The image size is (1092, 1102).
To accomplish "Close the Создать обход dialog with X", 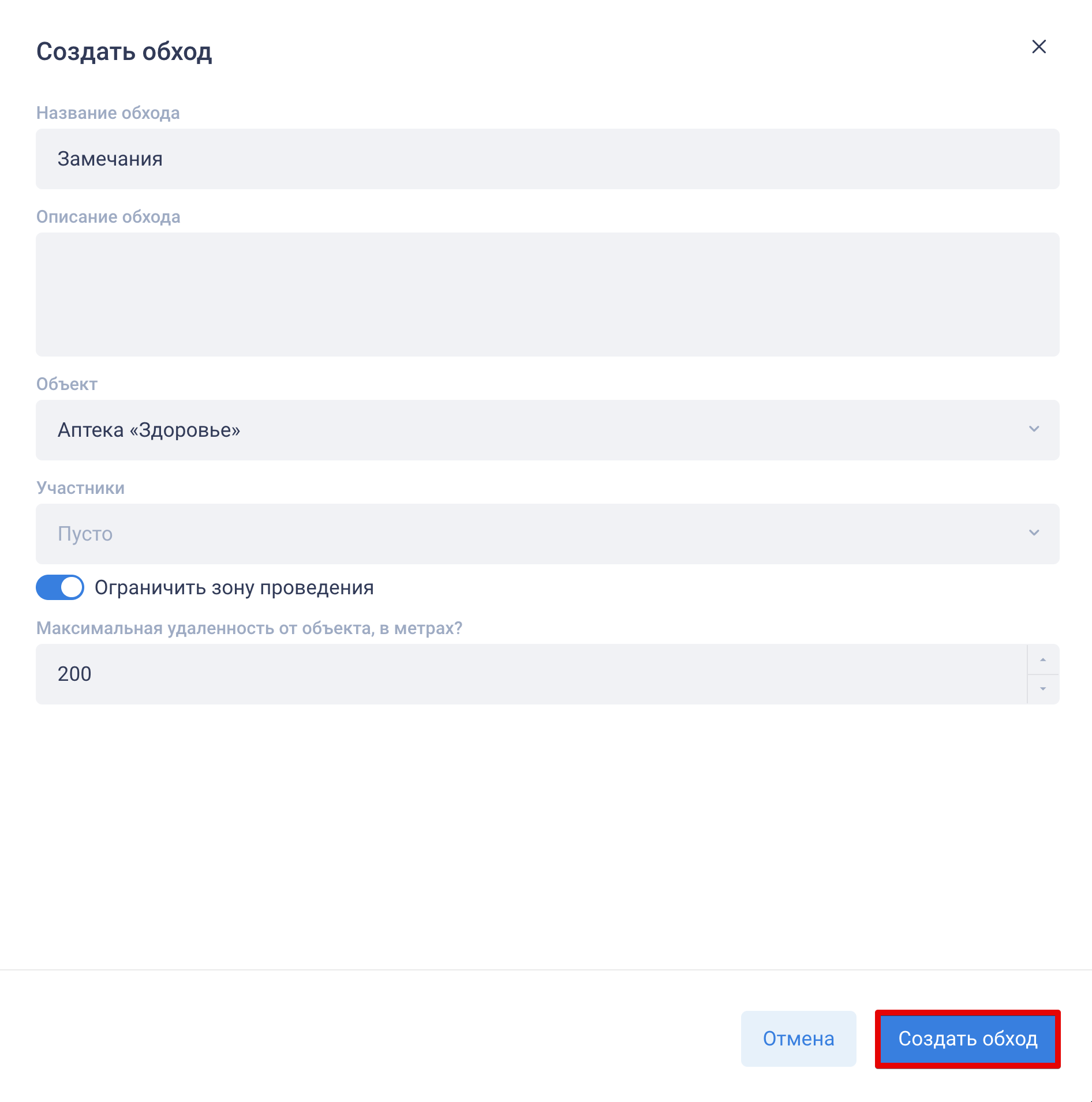I will 1039,47.
